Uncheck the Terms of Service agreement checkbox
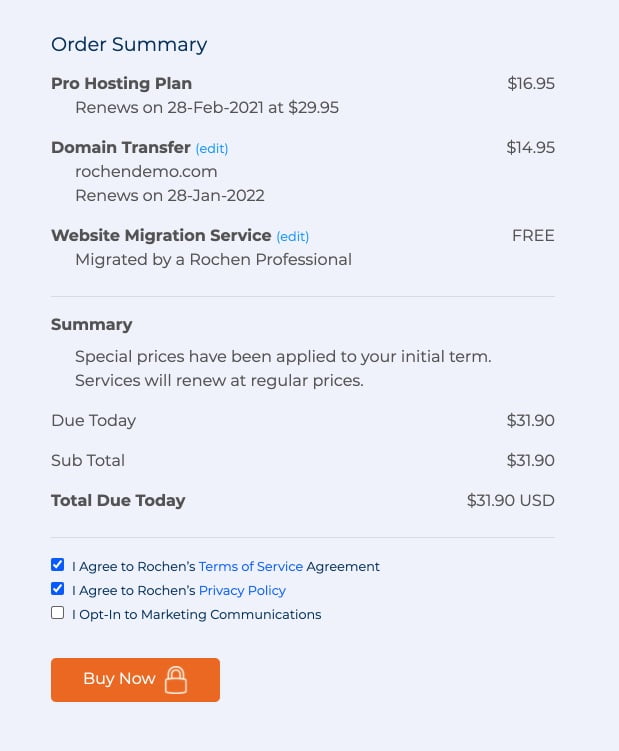This screenshot has height=751, width=619. point(57,565)
